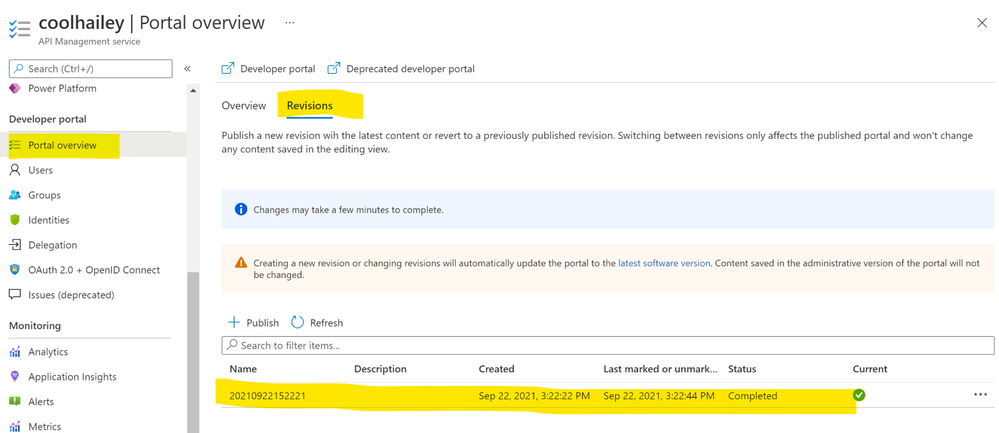Open the Metrics page
The height and width of the screenshot is (433, 999).
(x=45, y=426)
